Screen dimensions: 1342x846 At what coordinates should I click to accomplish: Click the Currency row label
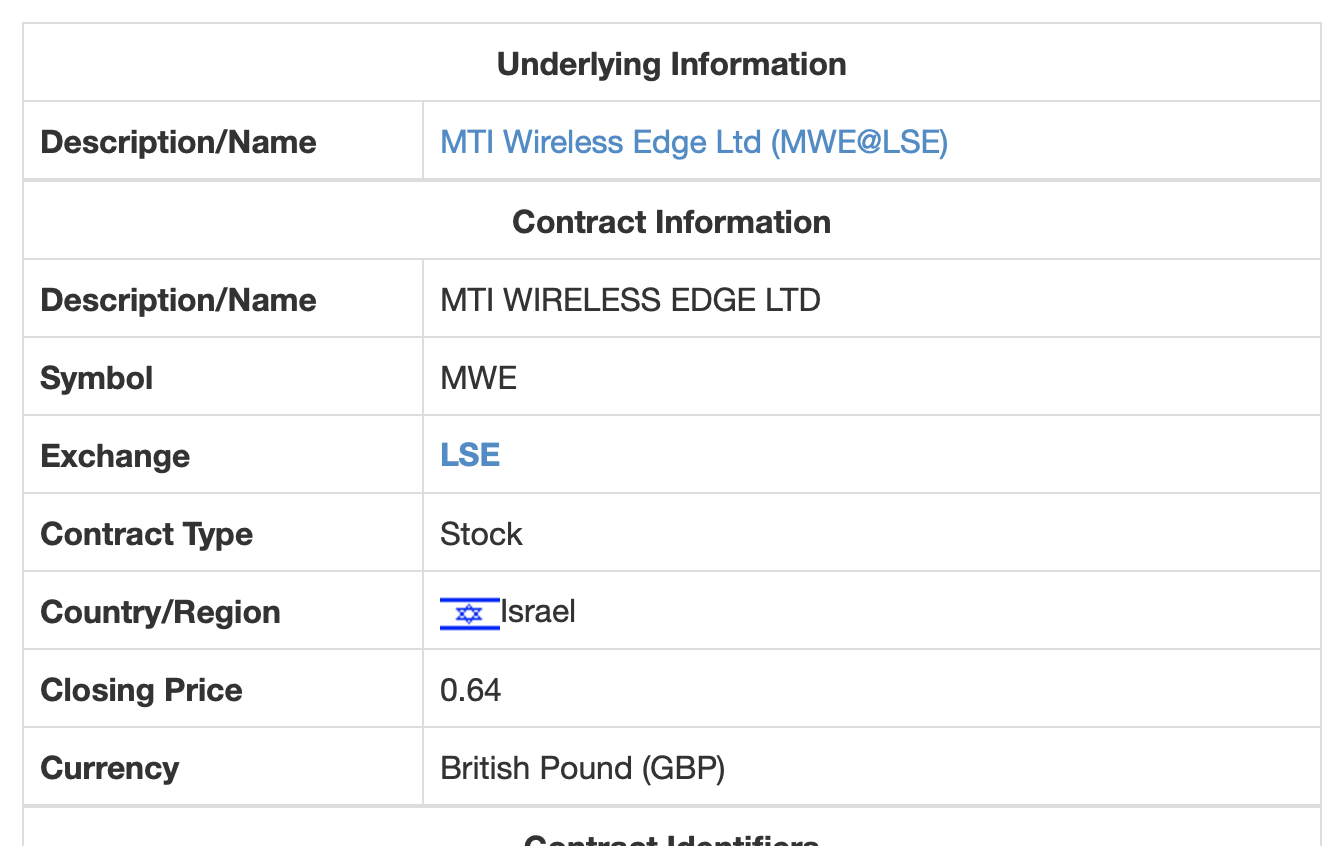pos(110,768)
